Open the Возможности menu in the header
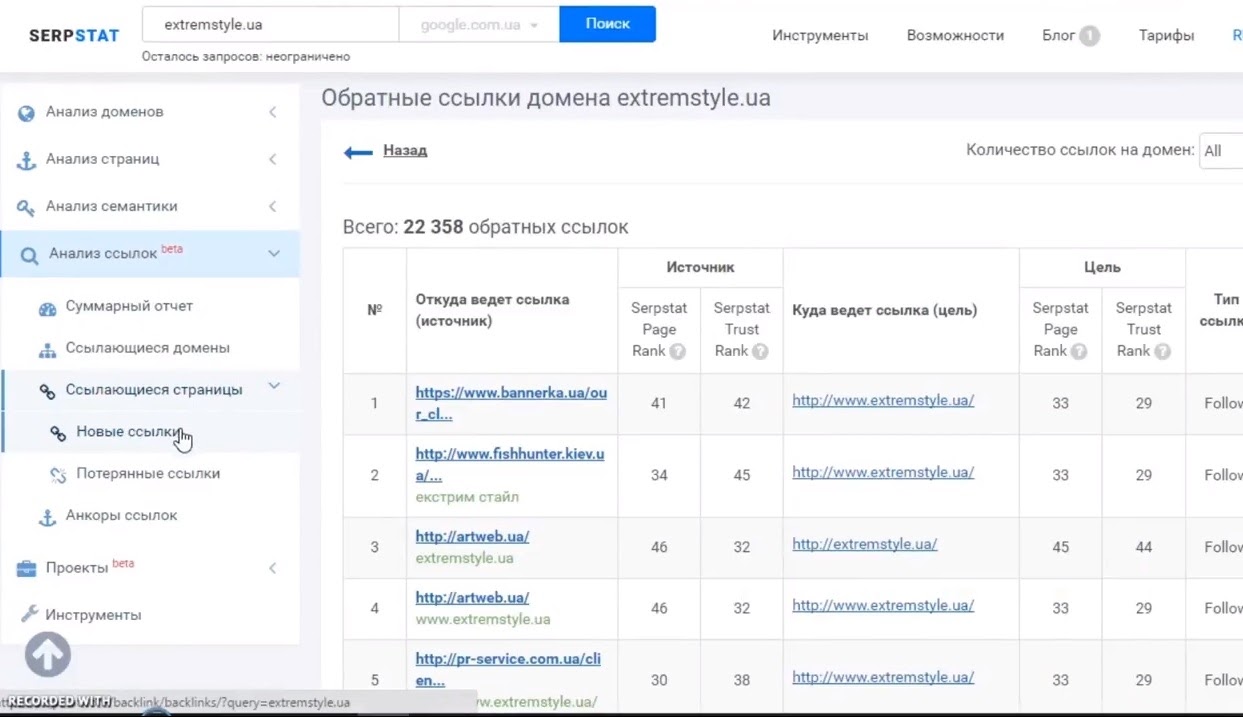This screenshot has width=1243, height=717. pos(954,36)
